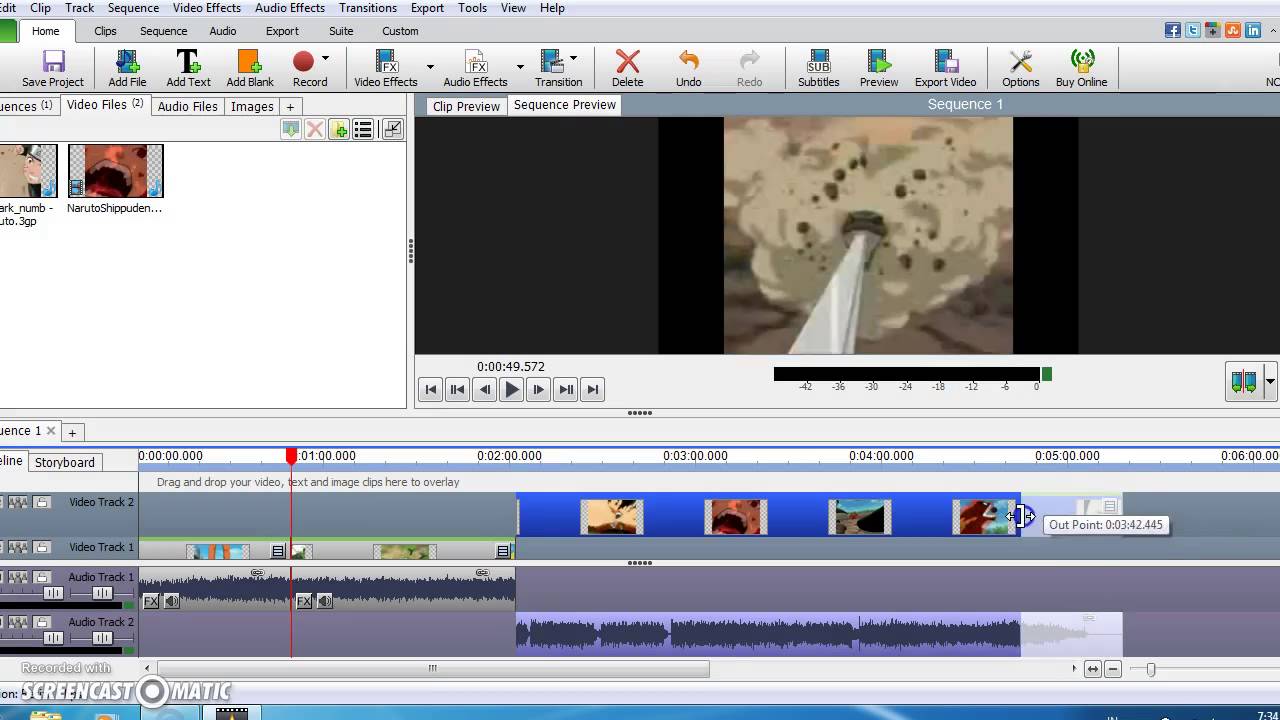Click the place-on-sequence green arrow icon in bin

pos(290,130)
